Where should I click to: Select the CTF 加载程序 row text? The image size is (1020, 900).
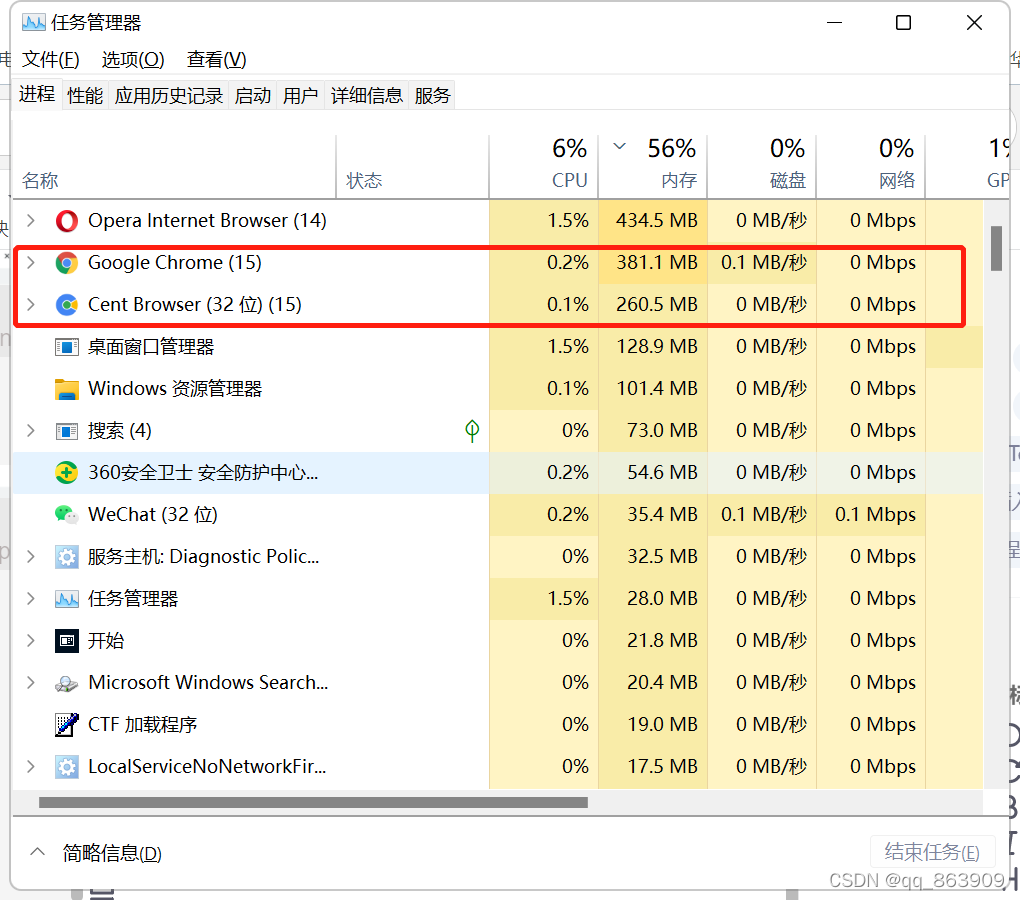142,724
